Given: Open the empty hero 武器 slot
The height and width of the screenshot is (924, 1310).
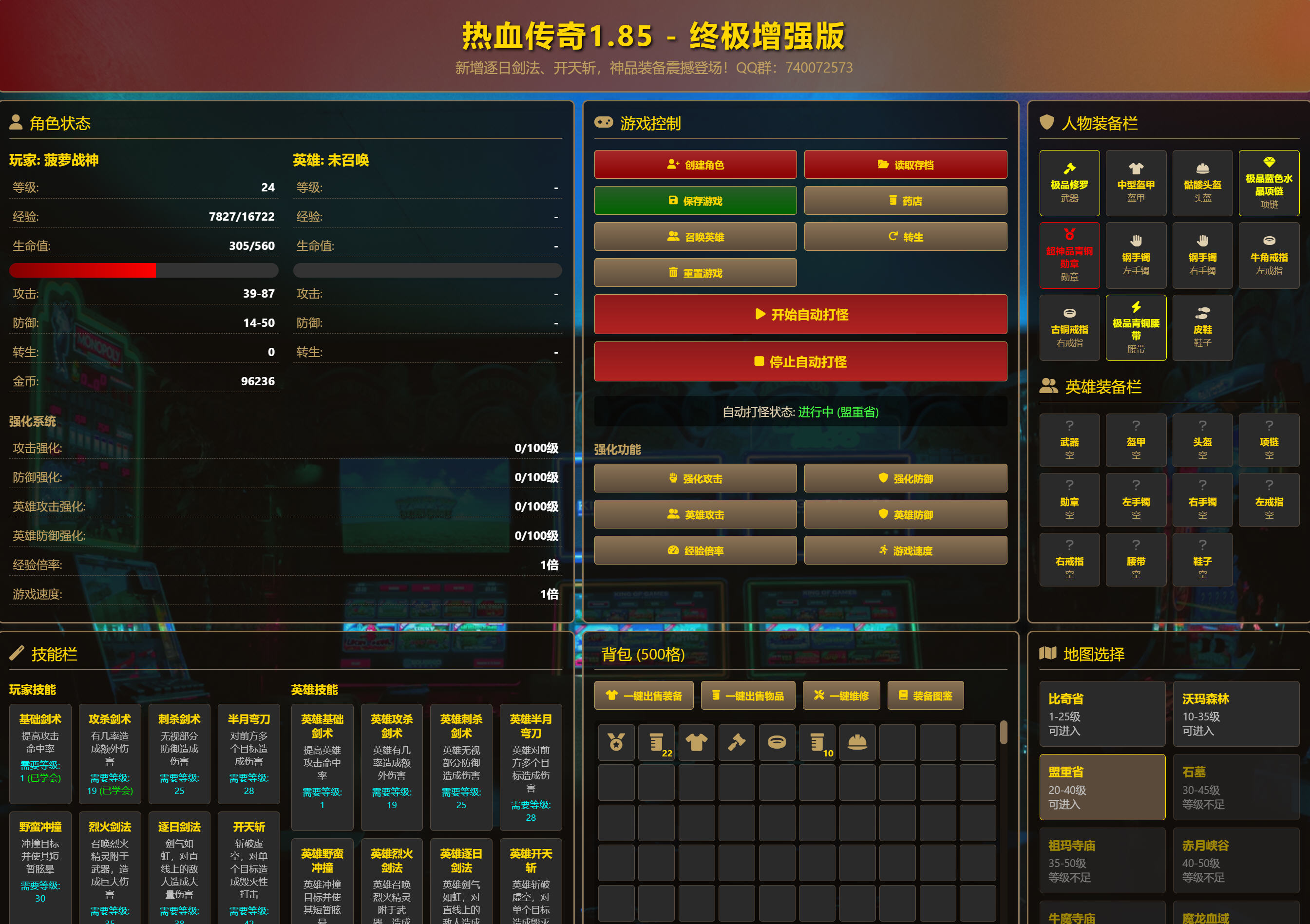Looking at the screenshot, I should (1069, 440).
